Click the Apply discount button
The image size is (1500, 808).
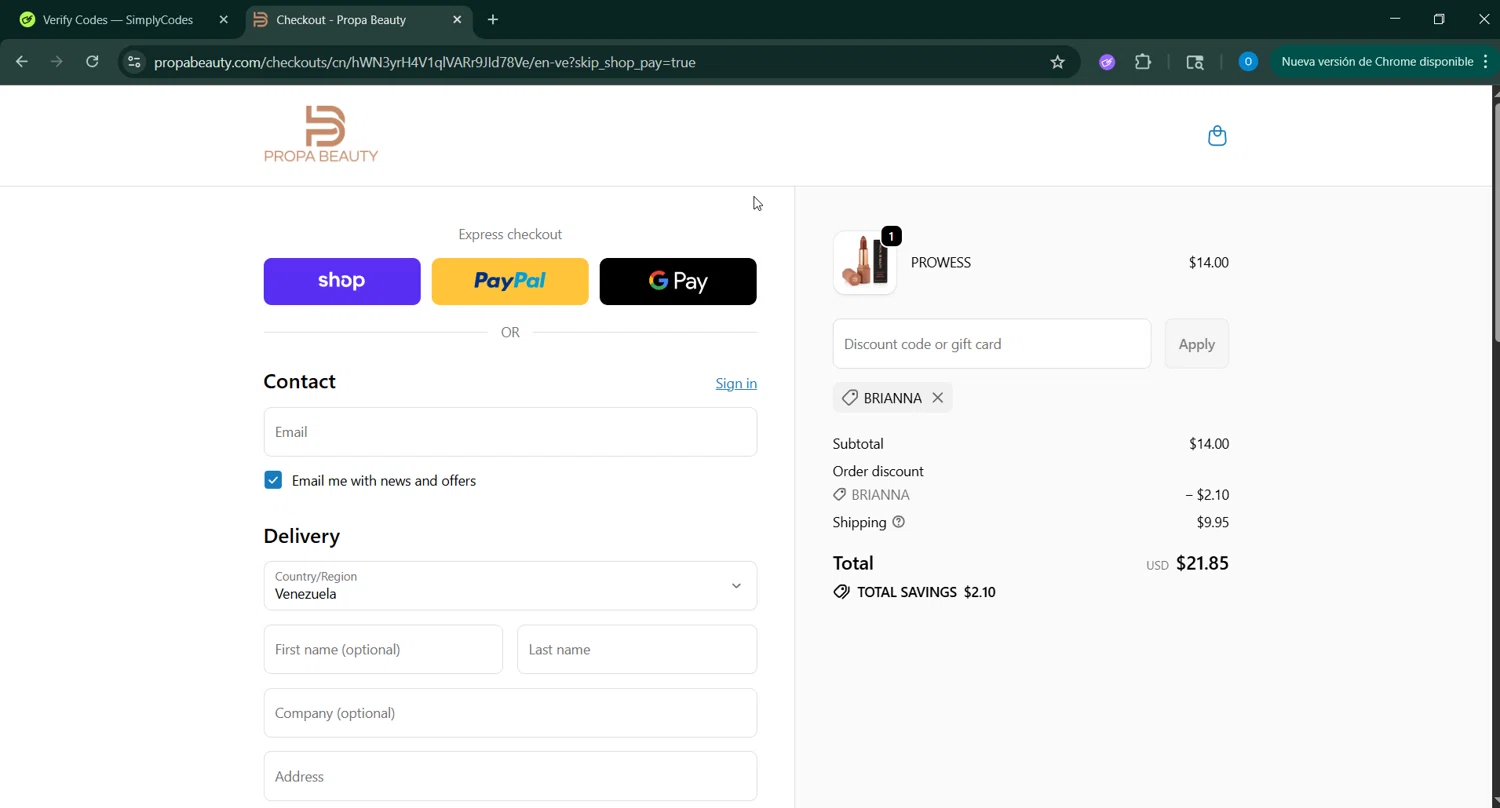1197,344
